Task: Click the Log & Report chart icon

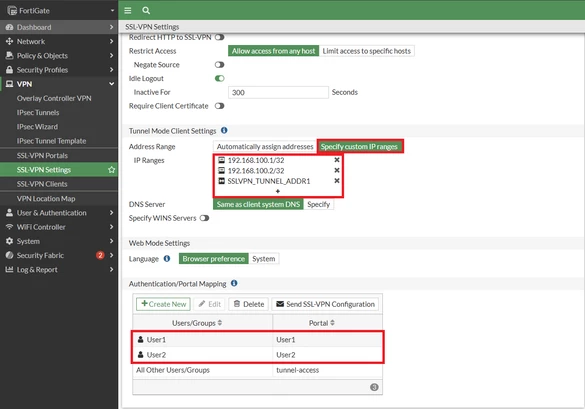Action: pos(9,269)
